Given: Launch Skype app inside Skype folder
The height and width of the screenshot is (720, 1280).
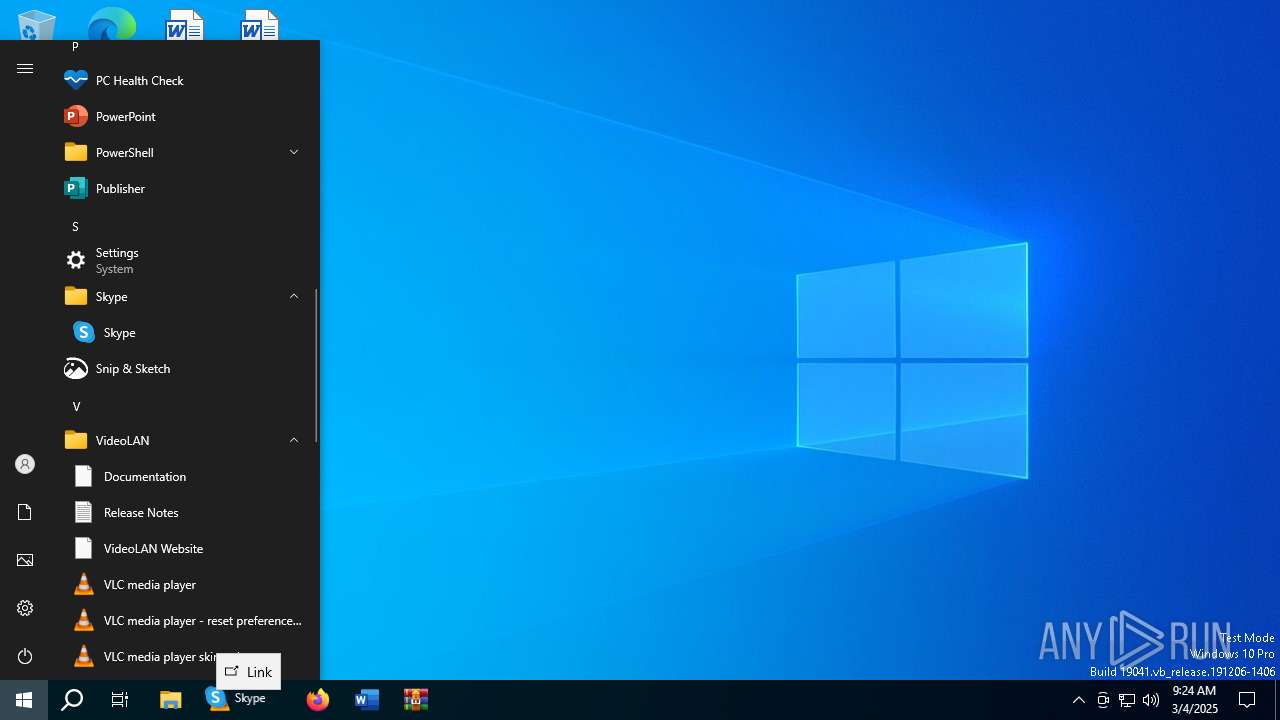Looking at the screenshot, I should click(182, 332).
